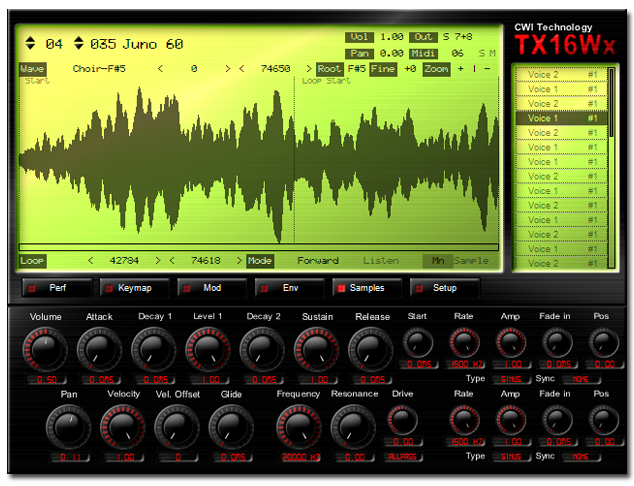634x486 pixels.
Task: Select the Samples page
Action: point(367,288)
